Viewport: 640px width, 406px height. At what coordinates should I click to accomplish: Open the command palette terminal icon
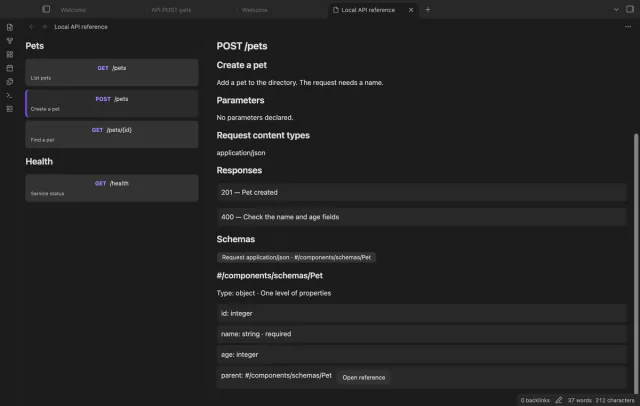(10, 95)
